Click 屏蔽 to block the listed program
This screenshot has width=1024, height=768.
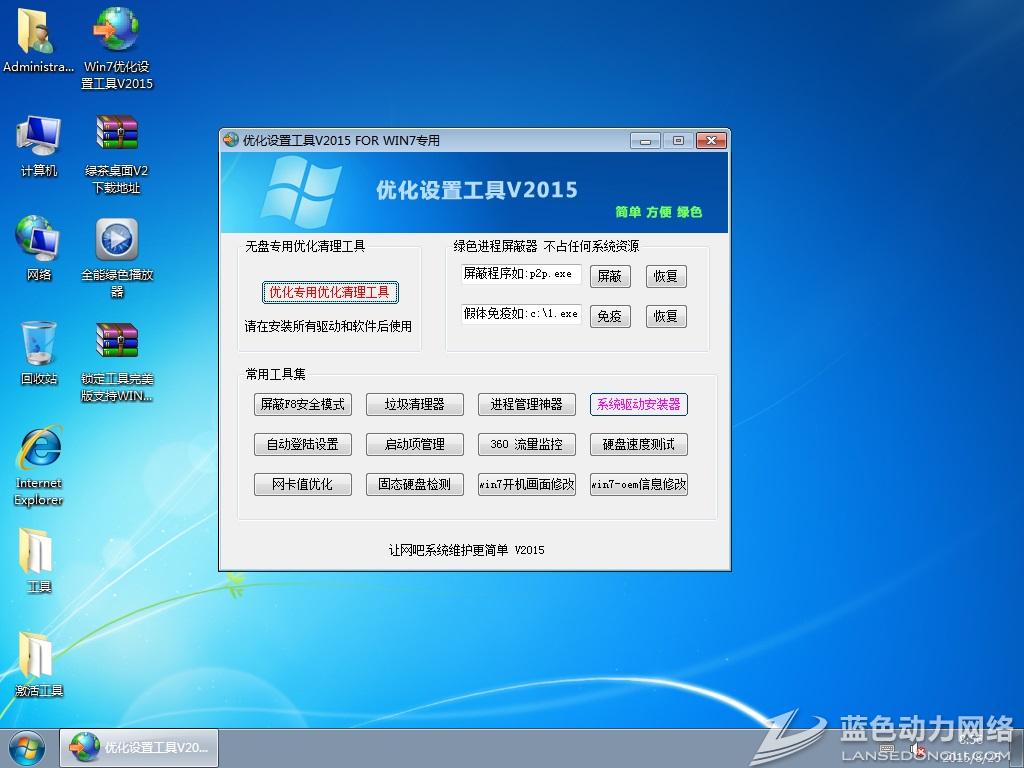click(x=610, y=276)
